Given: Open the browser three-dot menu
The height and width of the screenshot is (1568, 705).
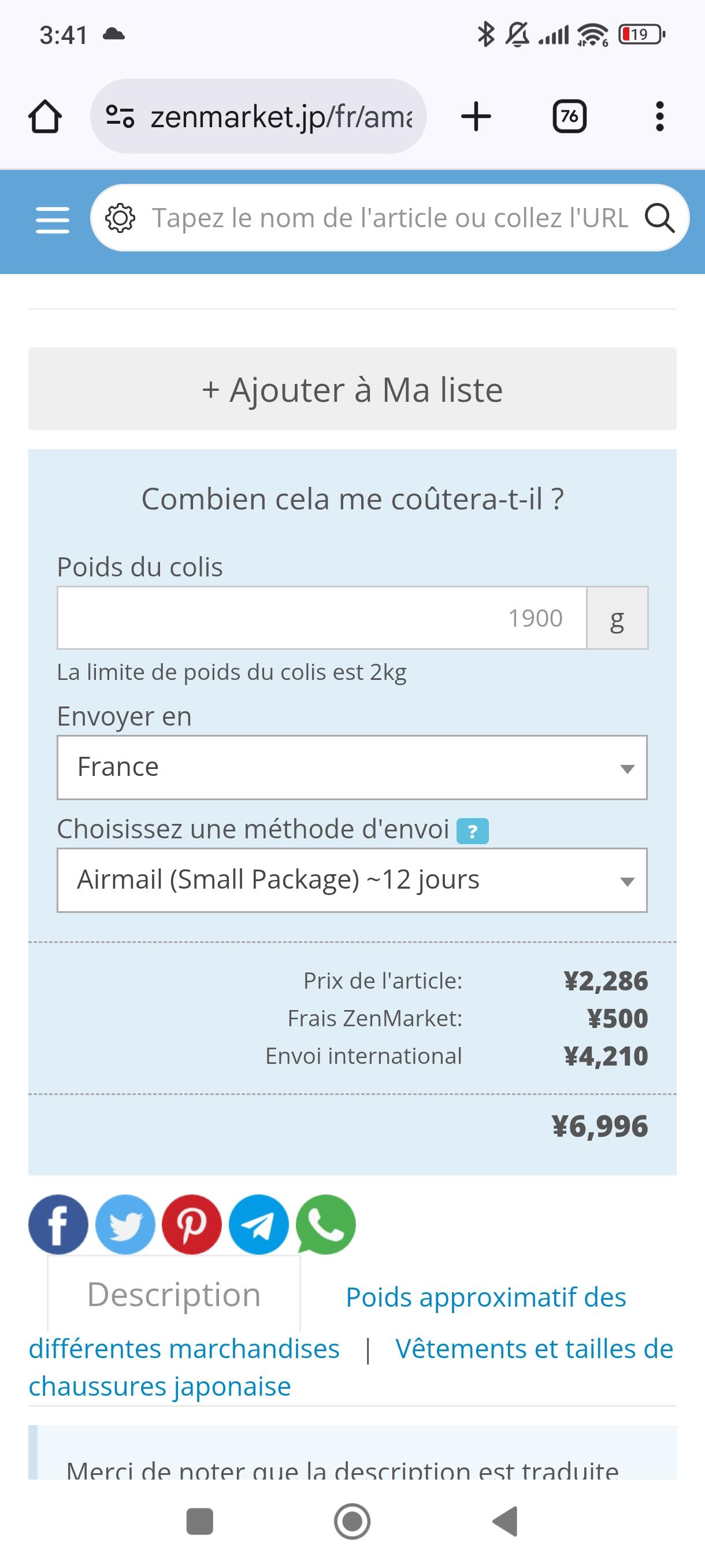Looking at the screenshot, I should pos(659,116).
